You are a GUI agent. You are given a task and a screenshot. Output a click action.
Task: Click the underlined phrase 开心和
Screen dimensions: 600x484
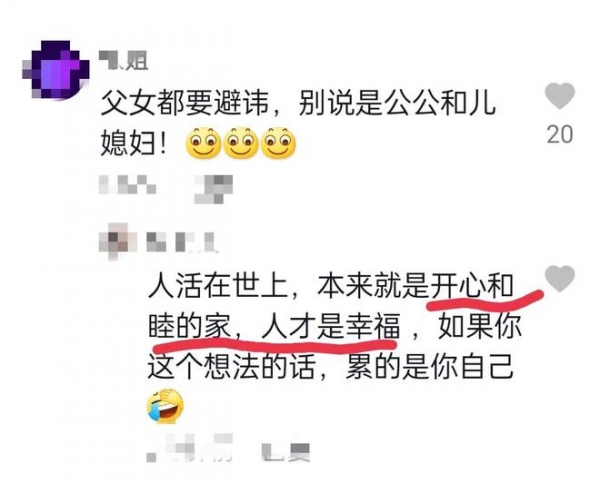click(472, 286)
